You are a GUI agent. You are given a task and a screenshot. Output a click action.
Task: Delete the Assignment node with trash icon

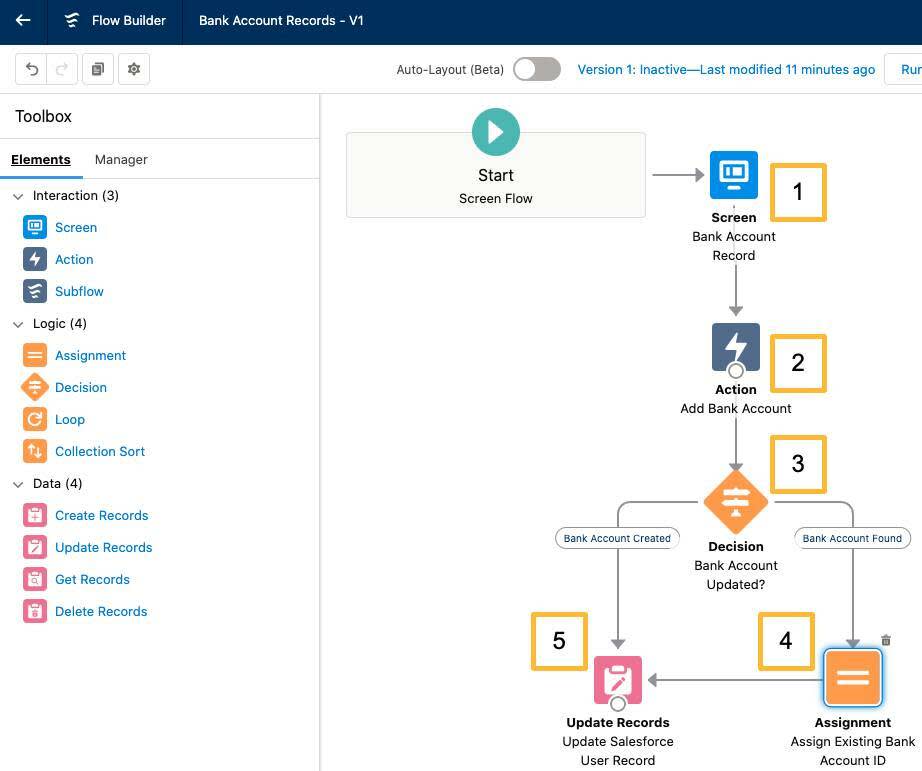885,639
